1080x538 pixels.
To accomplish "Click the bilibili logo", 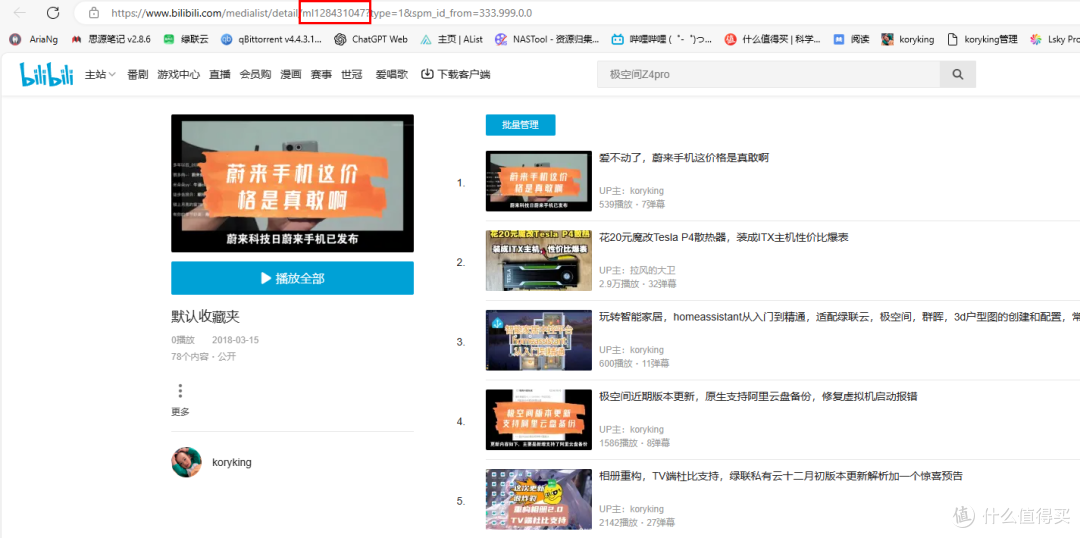I will 46,74.
